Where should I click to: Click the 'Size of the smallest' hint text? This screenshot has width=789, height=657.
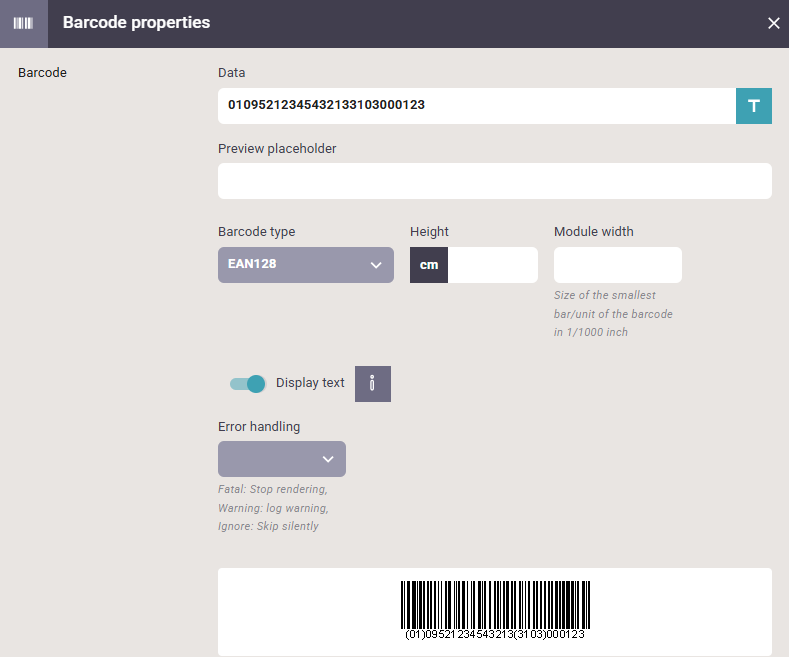click(x=604, y=295)
